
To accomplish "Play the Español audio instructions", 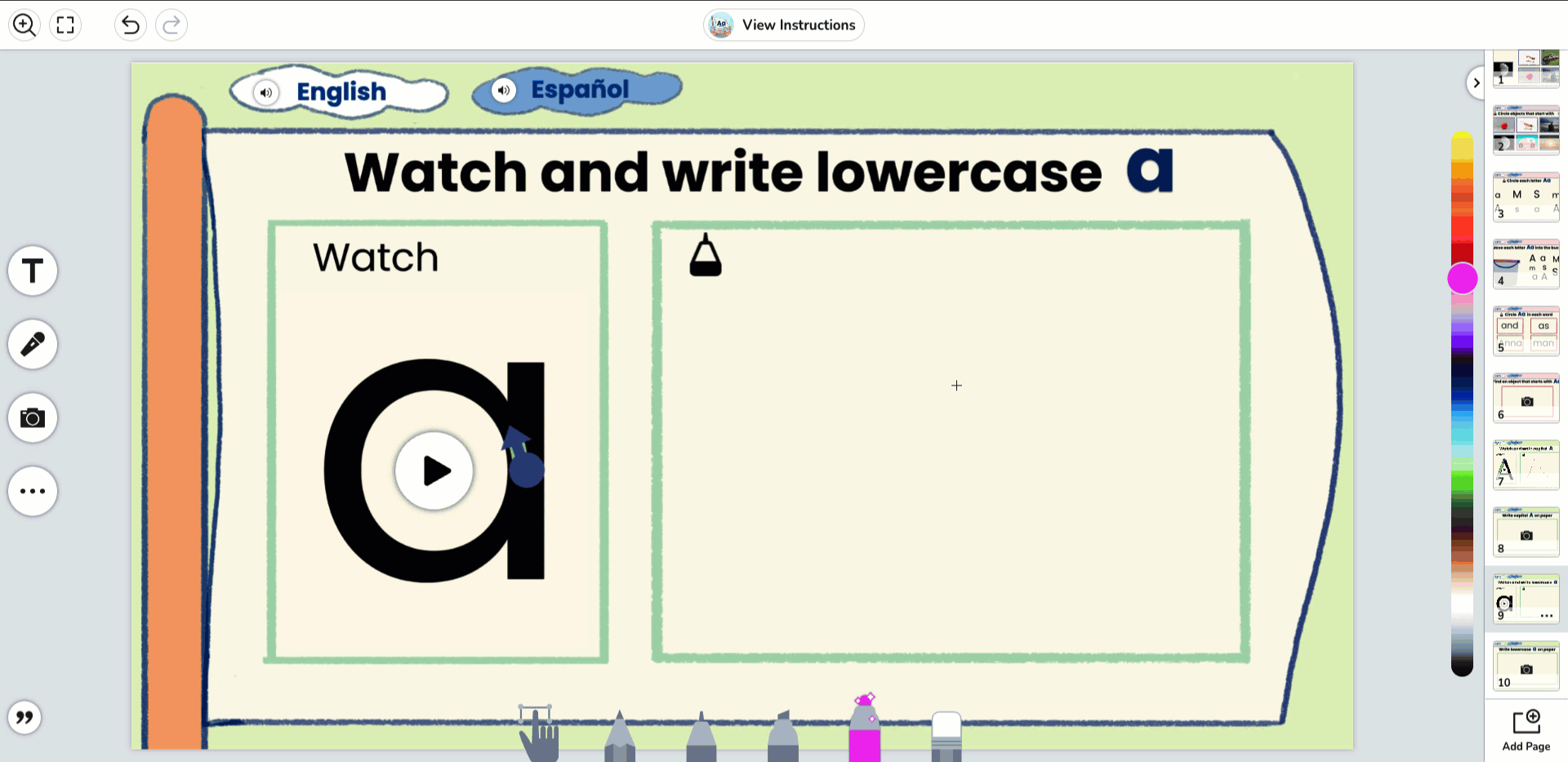I will pos(504,90).
